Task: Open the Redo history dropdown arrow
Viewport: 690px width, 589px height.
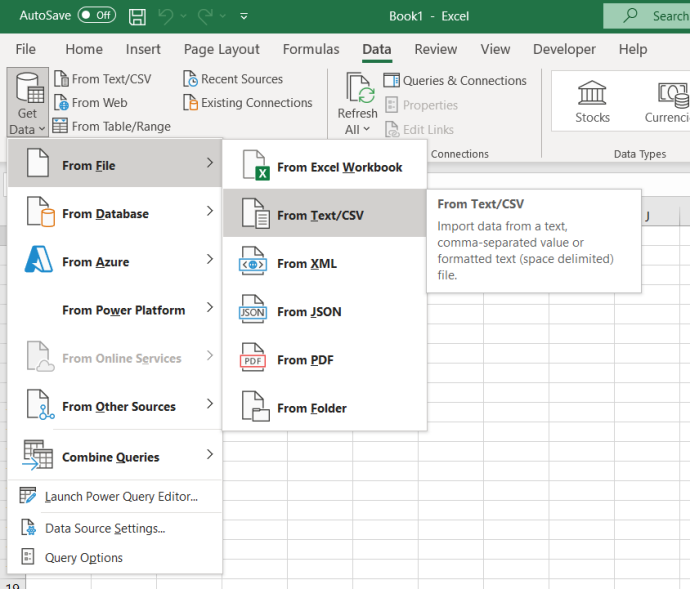Action: coord(223,17)
